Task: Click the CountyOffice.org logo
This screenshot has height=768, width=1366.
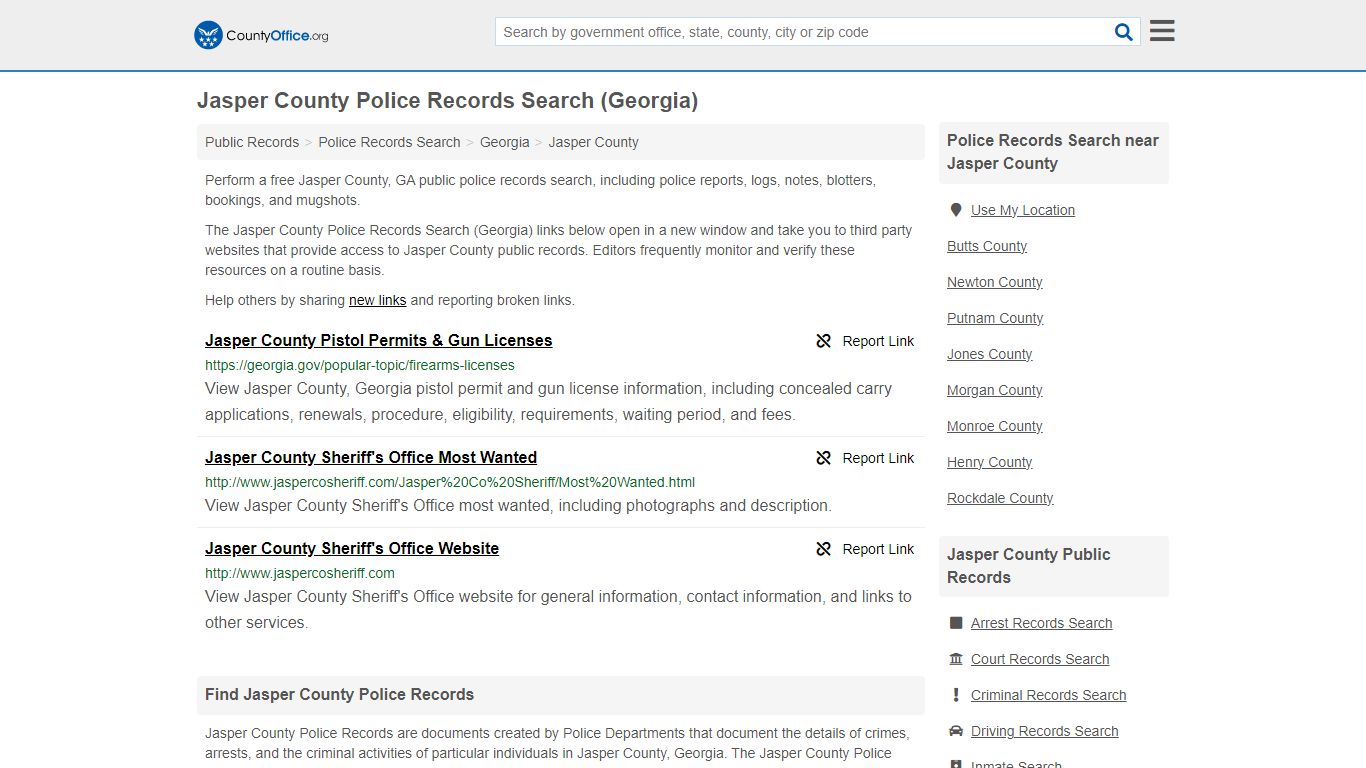Action: [261, 35]
